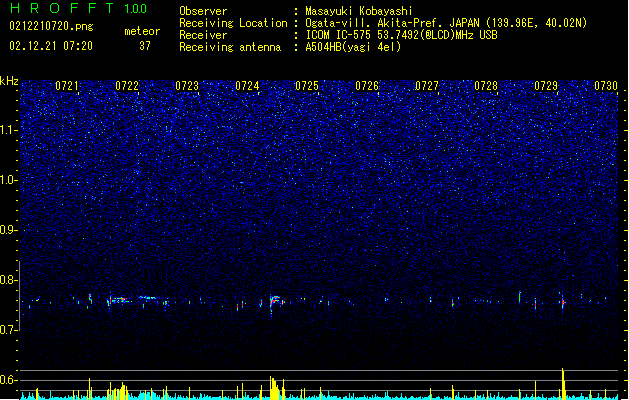The image size is (629, 400).
Task: Click the 0728 time marker
Action: 486,86
